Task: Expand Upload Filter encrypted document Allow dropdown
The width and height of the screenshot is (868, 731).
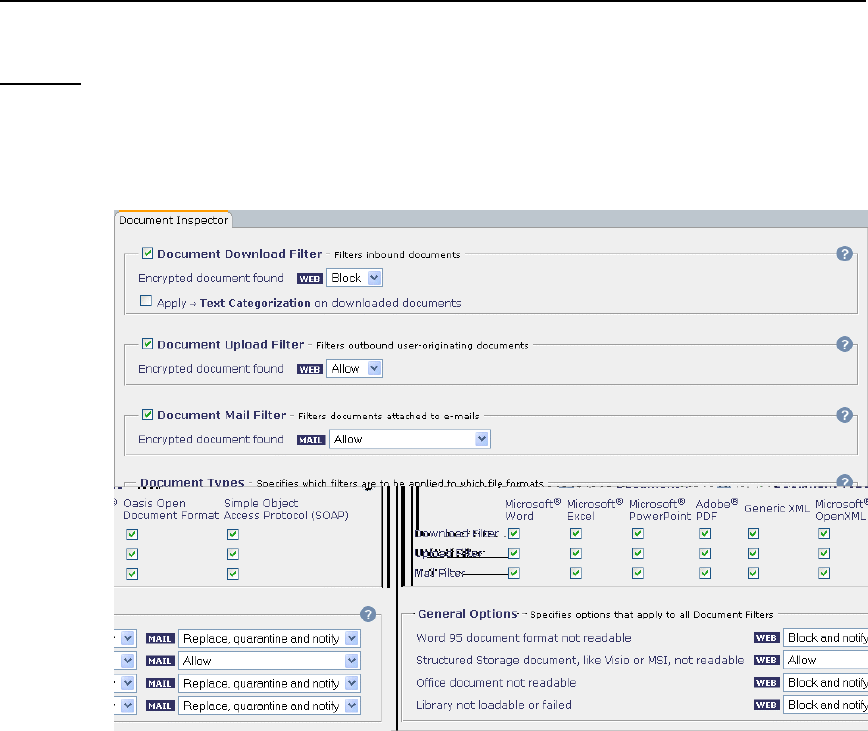Action: [x=356, y=369]
